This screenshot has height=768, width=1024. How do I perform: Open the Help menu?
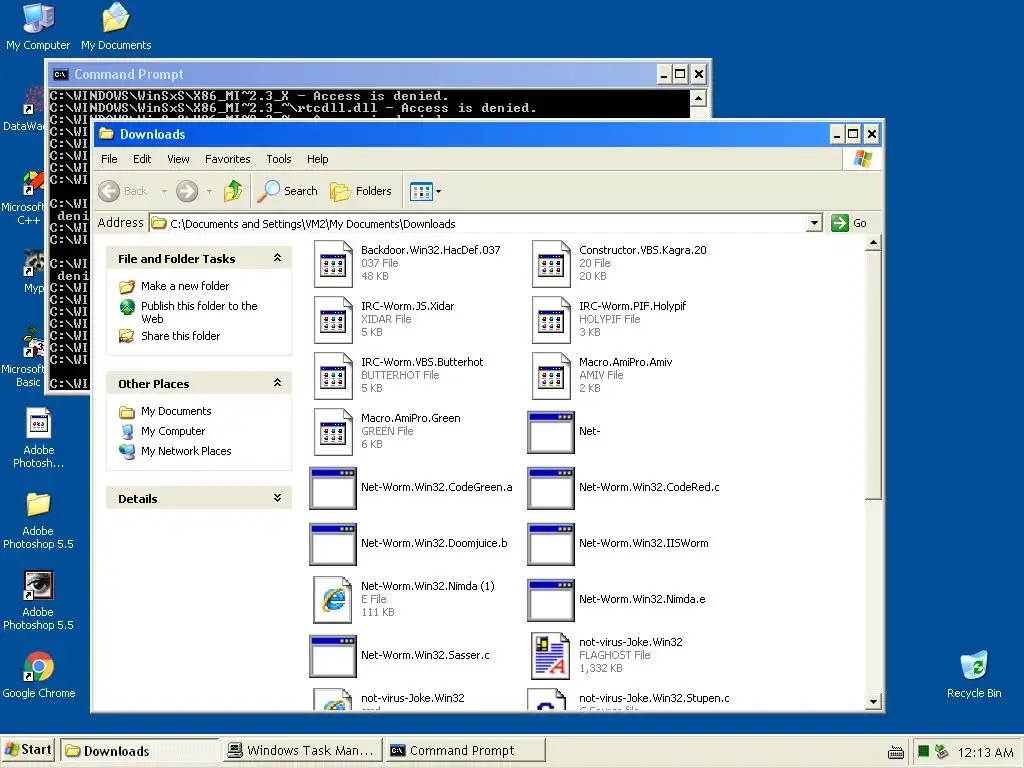(x=317, y=159)
